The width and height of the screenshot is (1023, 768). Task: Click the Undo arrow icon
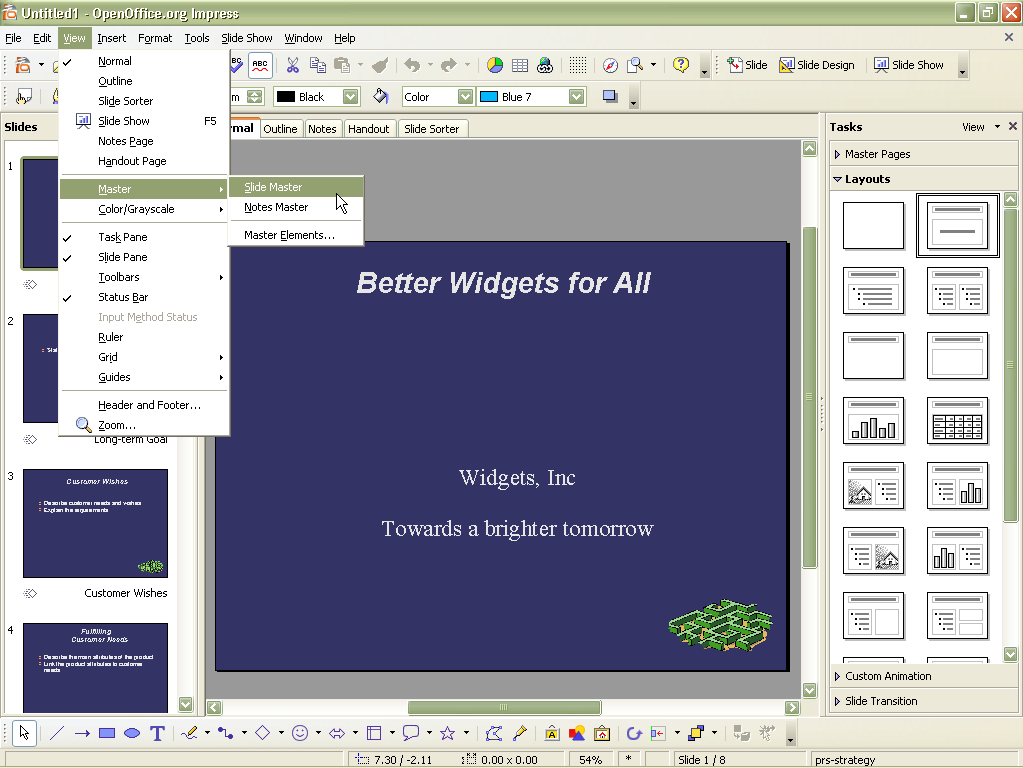click(x=412, y=65)
